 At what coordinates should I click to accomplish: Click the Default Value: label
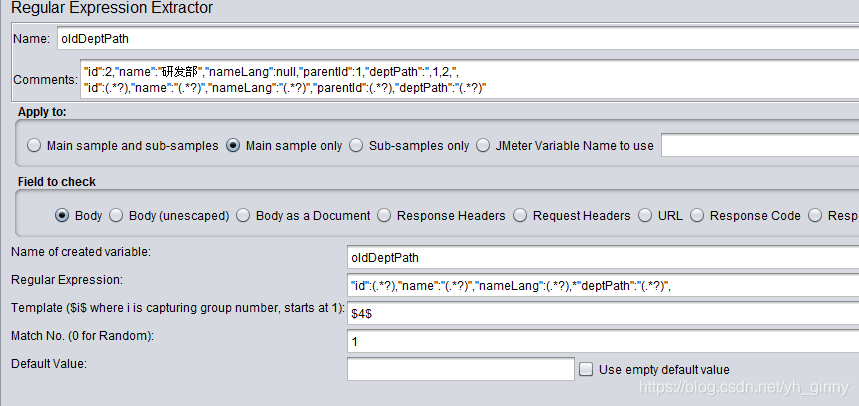pos(49,364)
